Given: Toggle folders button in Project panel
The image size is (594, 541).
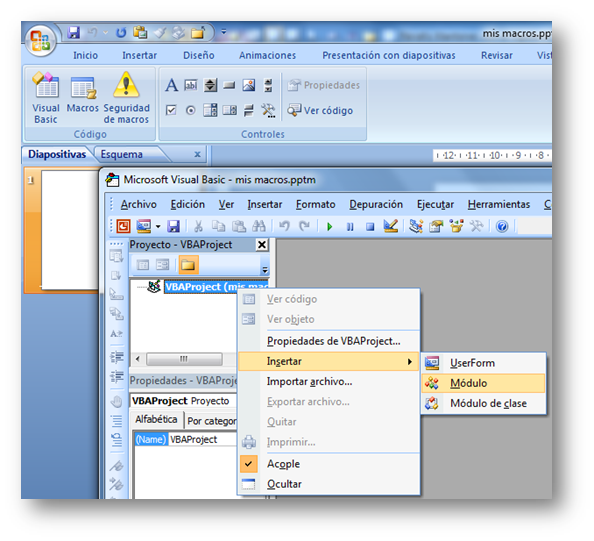Looking at the screenshot, I should click(x=188, y=265).
